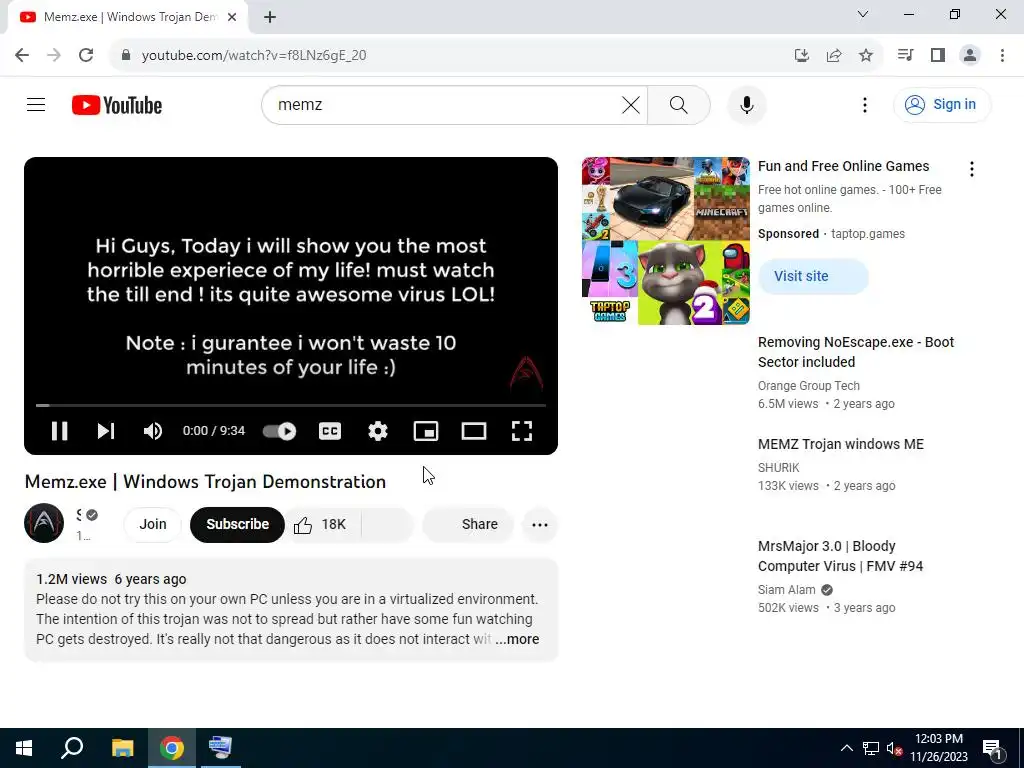The width and height of the screenshot is (1024, 768).
Task: Go back in browser history
Action: click(x=22, y=55)
